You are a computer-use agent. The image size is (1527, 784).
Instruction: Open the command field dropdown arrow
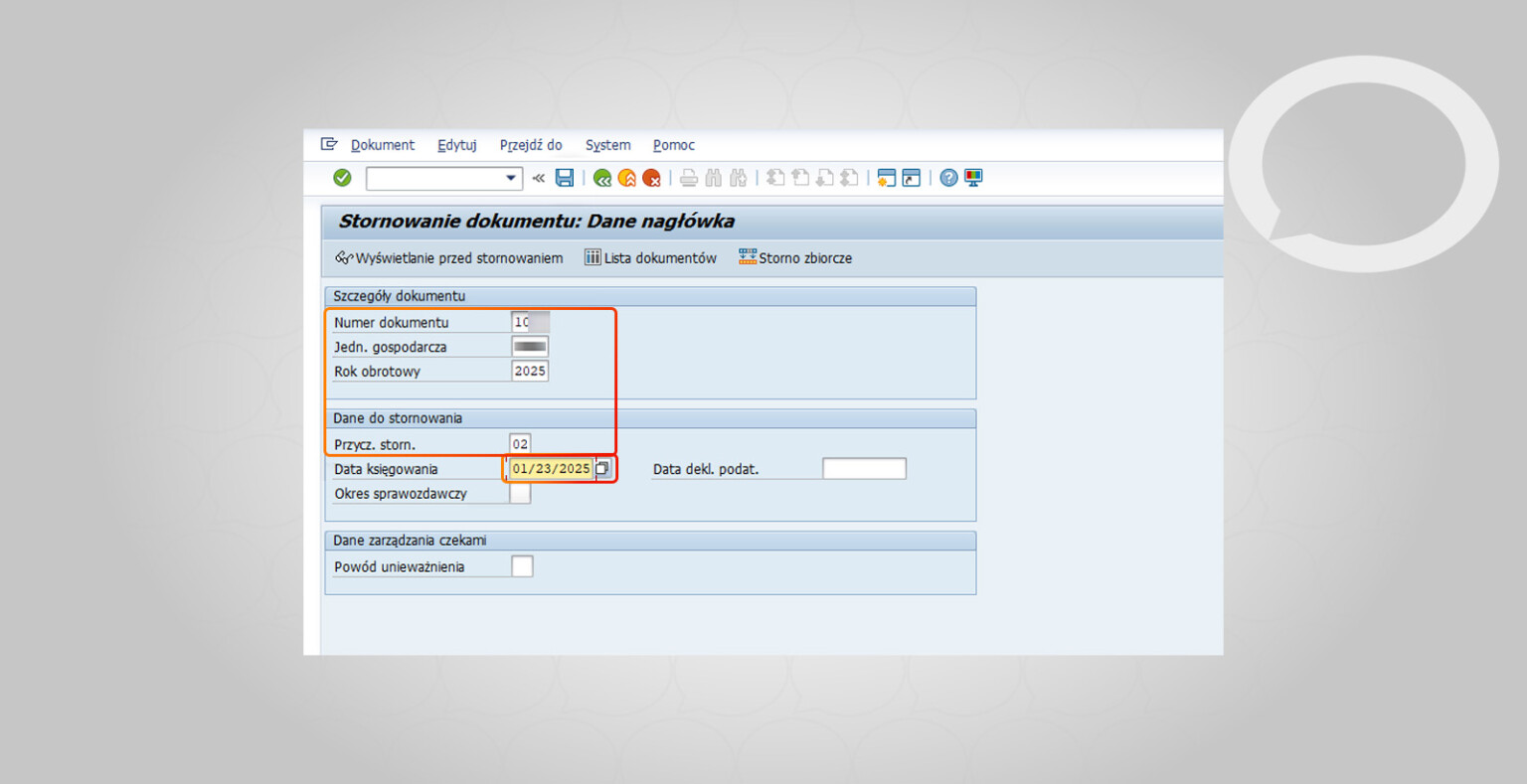click(x=511, y=178)
